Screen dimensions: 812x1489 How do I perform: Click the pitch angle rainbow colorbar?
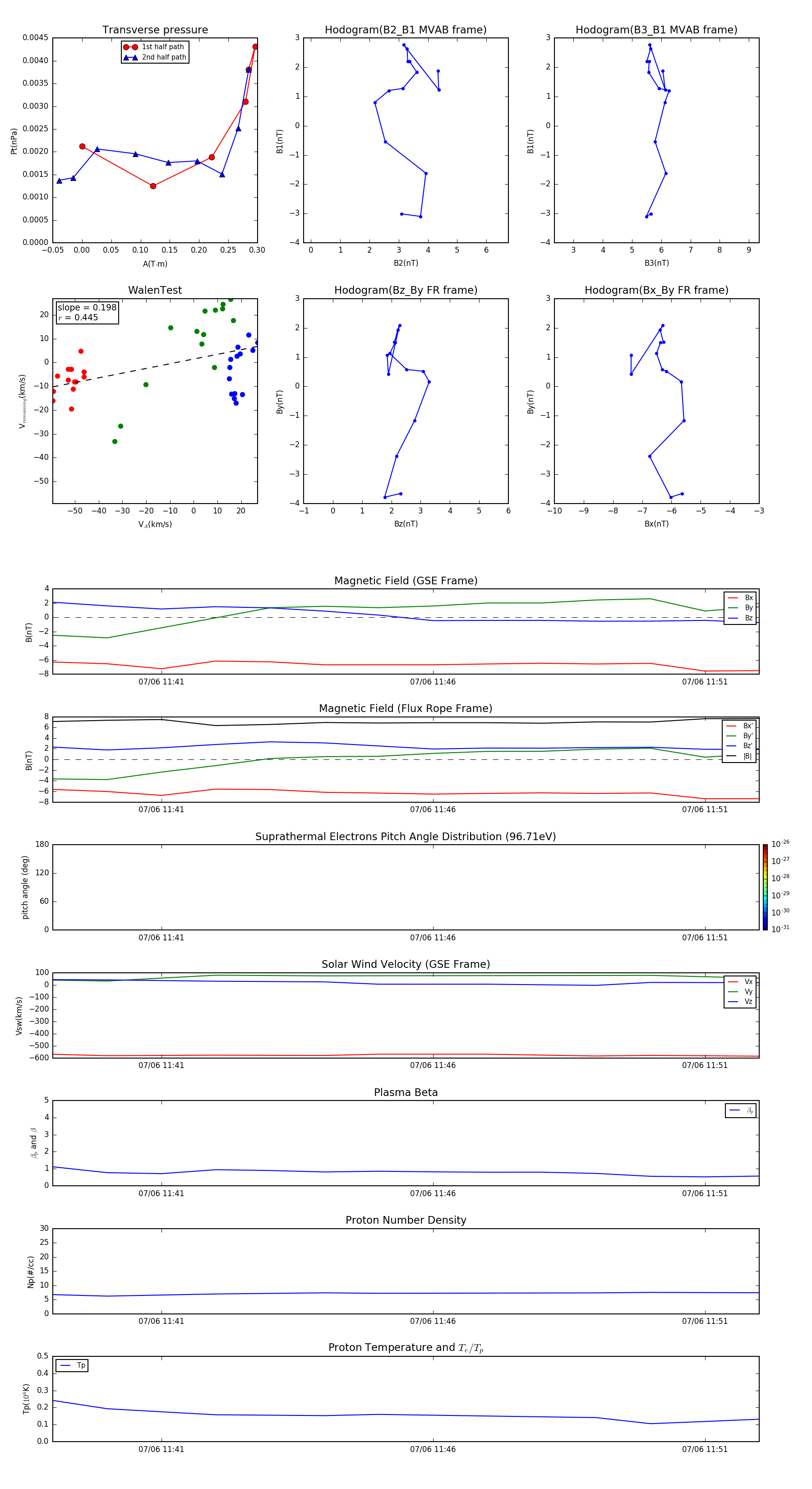click(765, 887)
